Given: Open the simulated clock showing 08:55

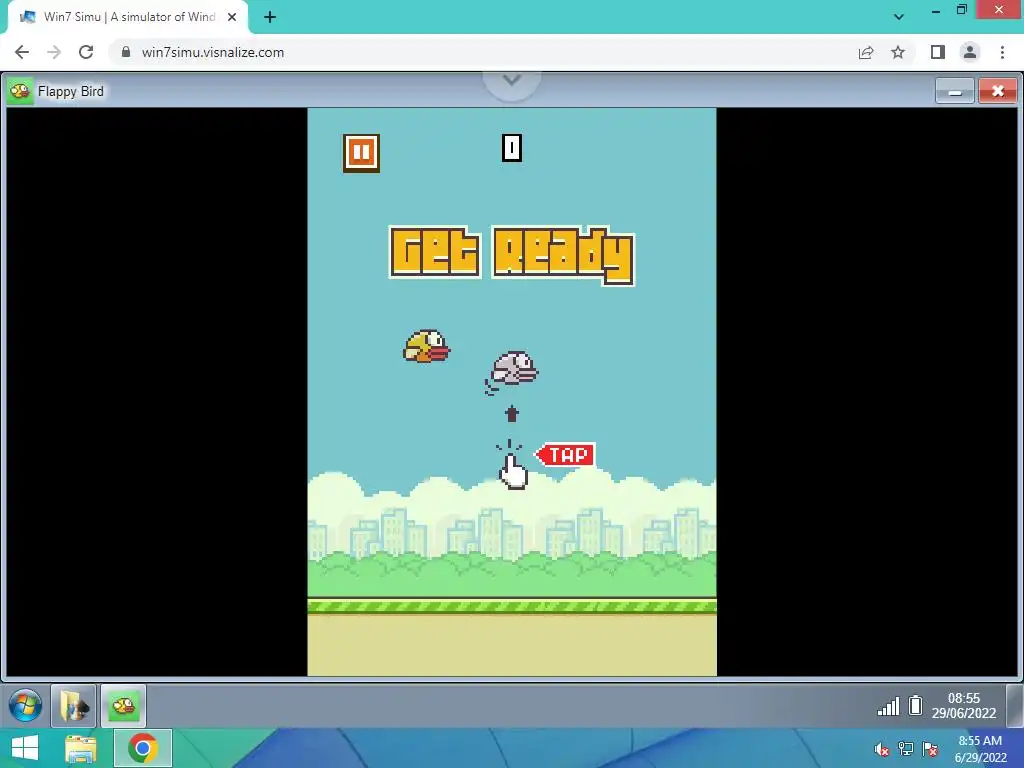Looking at the screenshot, I should point(964,706).
